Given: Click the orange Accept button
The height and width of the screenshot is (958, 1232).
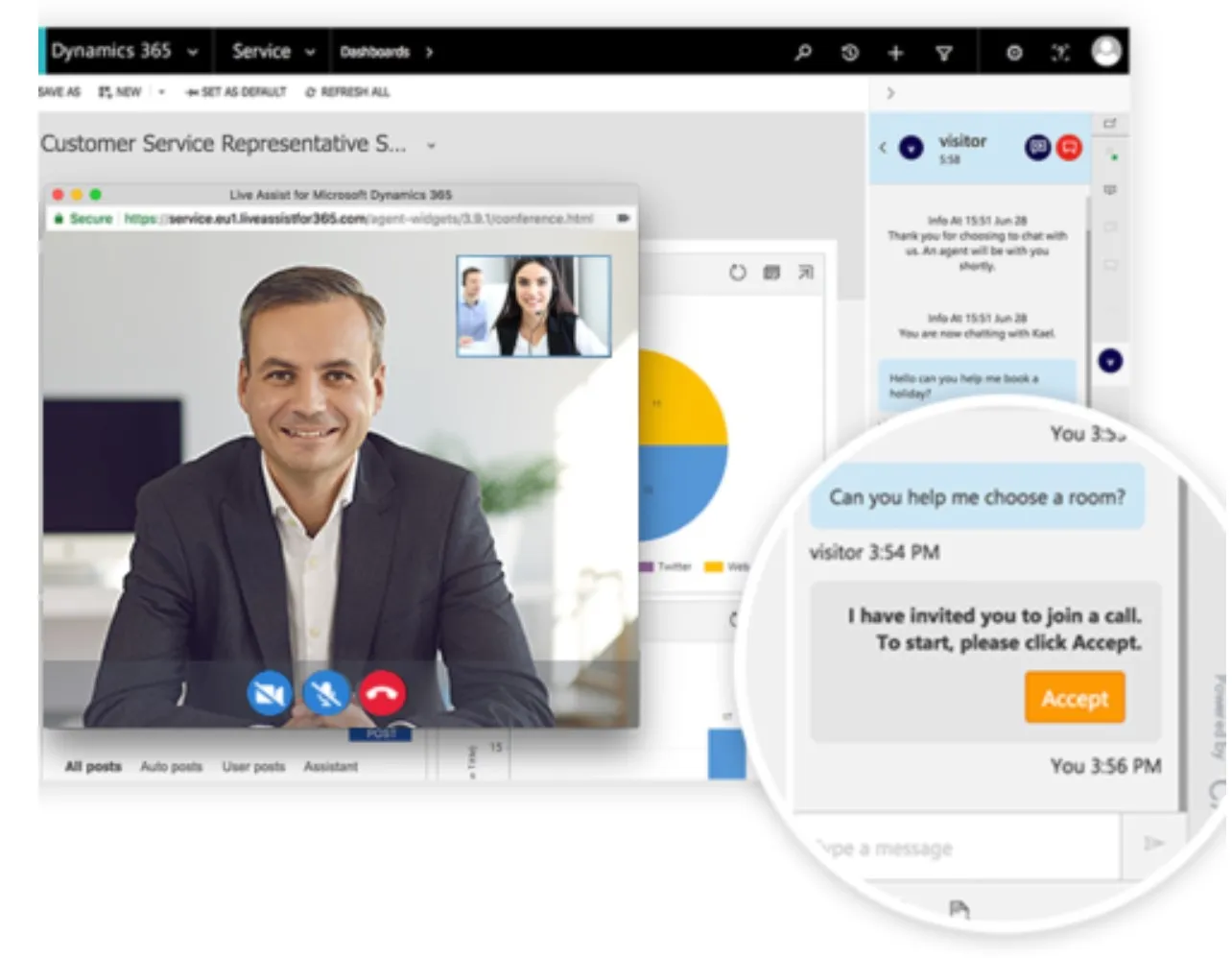Looking at the screenshot, I should click(x=1075, y=698).
